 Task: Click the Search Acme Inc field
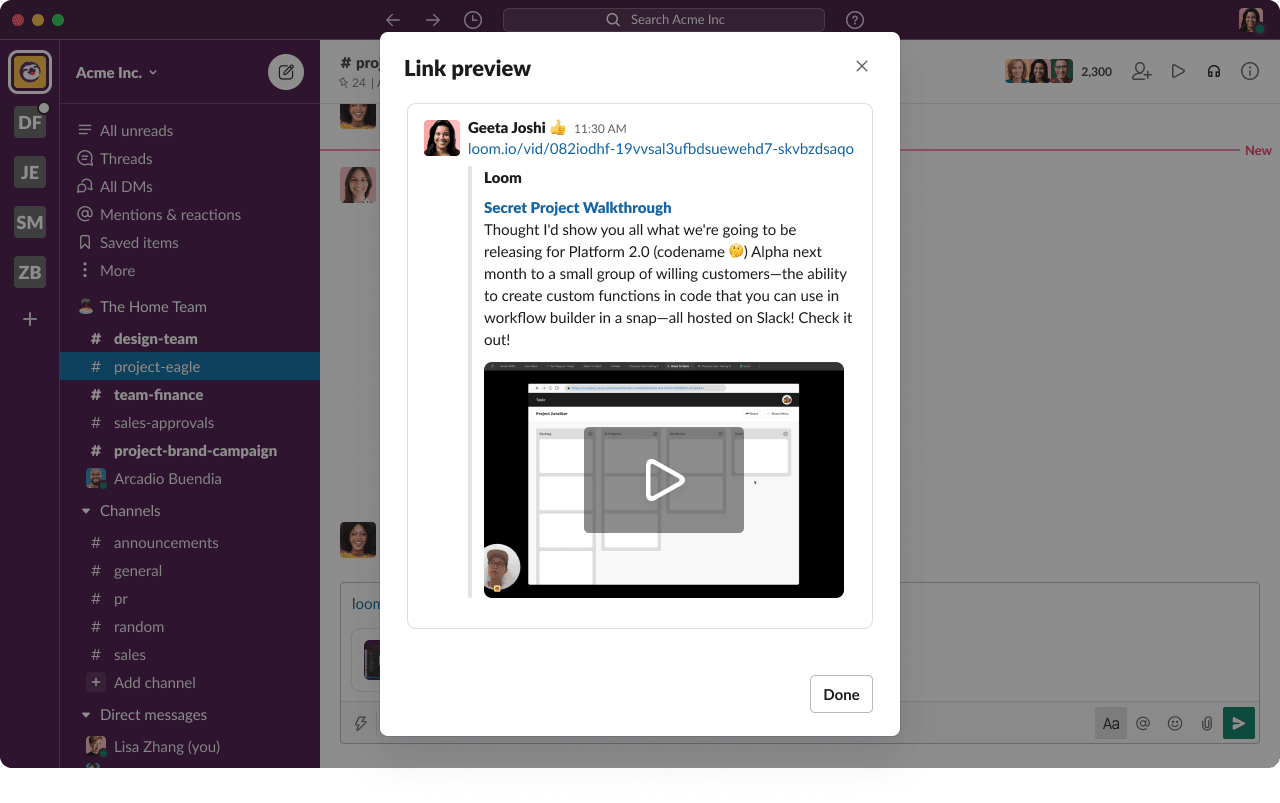coord(664,20)
